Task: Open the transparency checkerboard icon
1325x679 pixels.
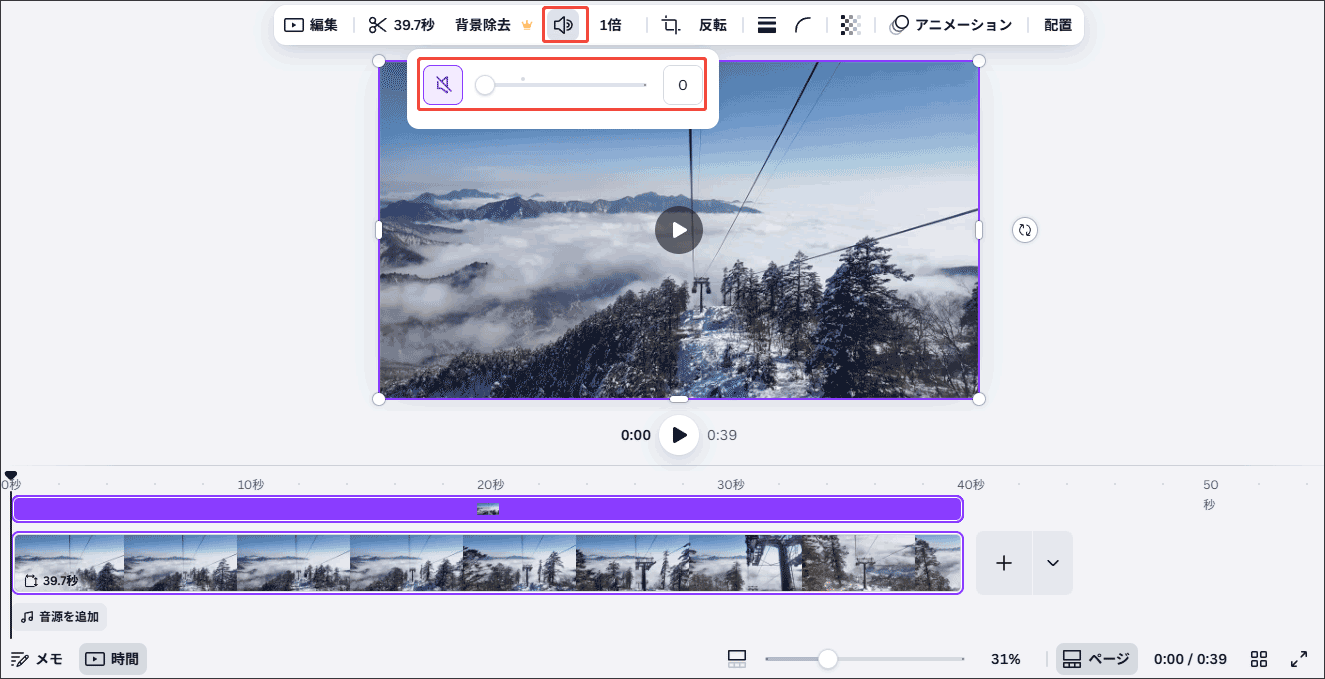Action: 850,25
